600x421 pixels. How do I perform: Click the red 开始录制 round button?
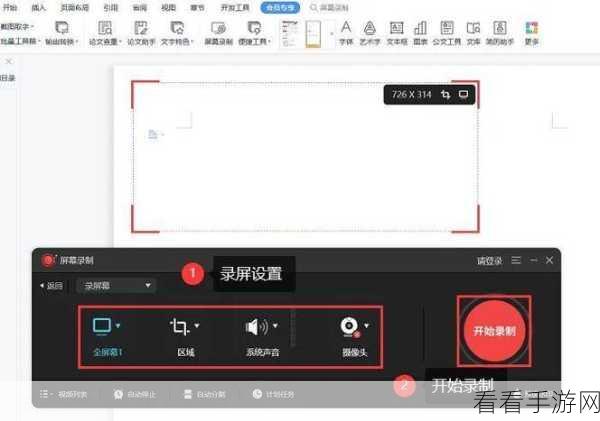coord(494,331)
